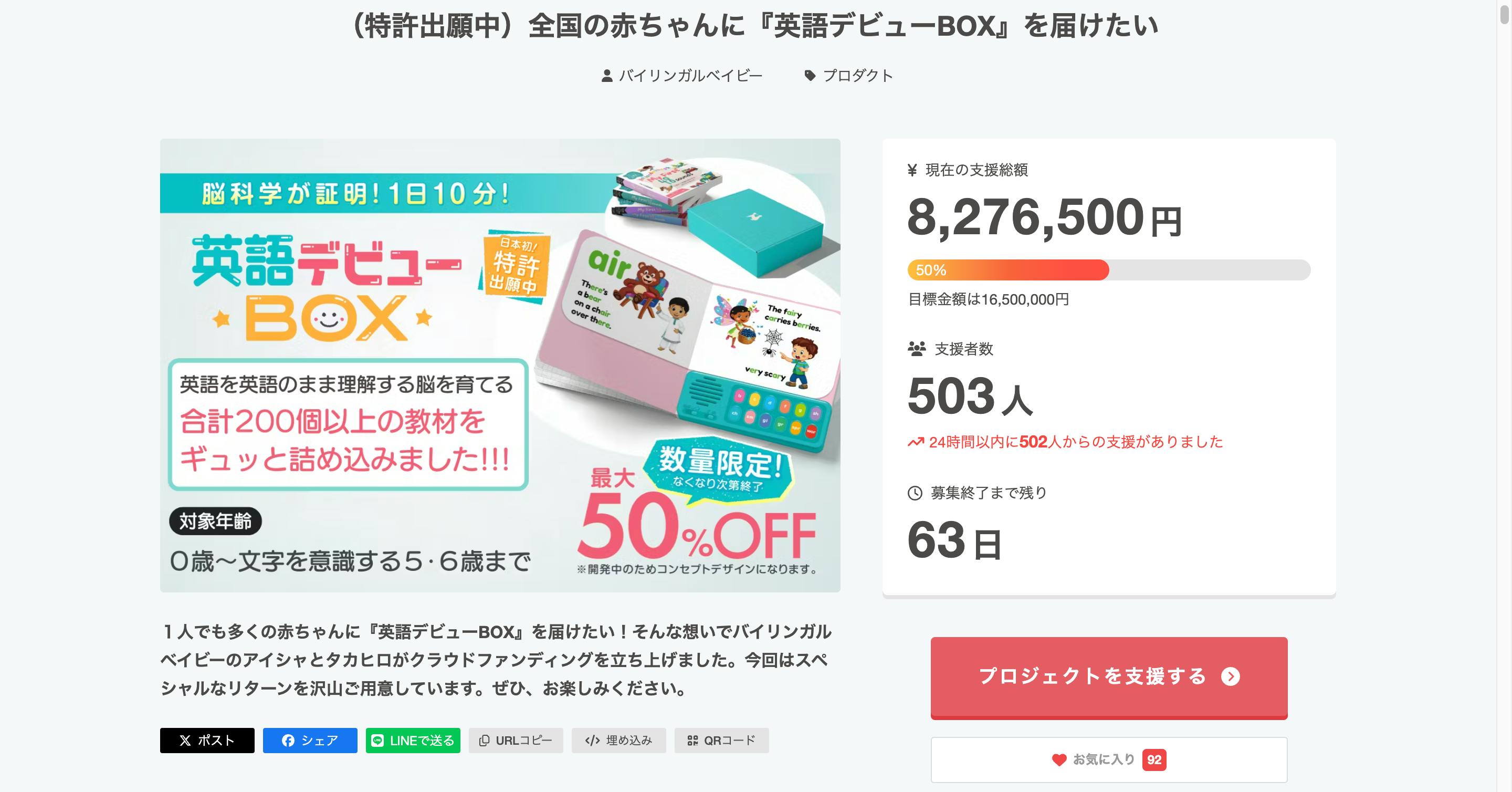Click the favorites count badge 92
Screen dimensions: 1512x792
click(1154, 760)
